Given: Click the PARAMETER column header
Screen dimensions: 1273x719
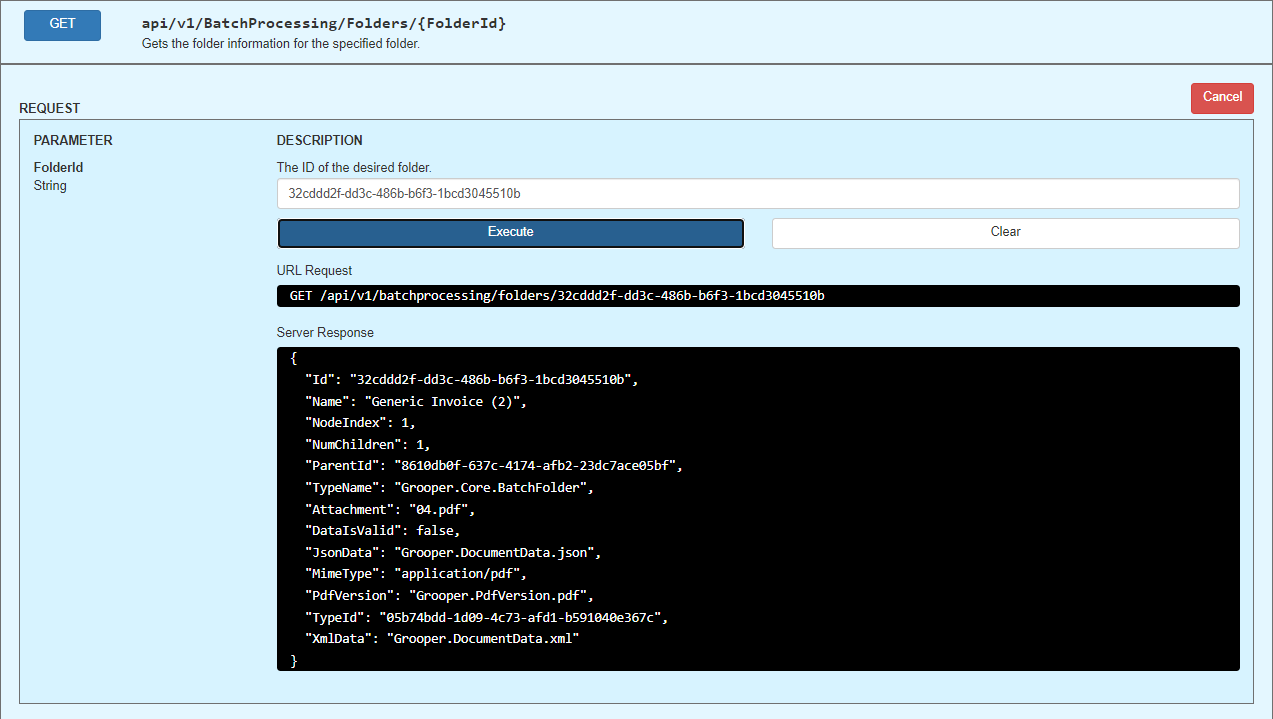Looking at the screenshot, I should (x=73, y=140).
